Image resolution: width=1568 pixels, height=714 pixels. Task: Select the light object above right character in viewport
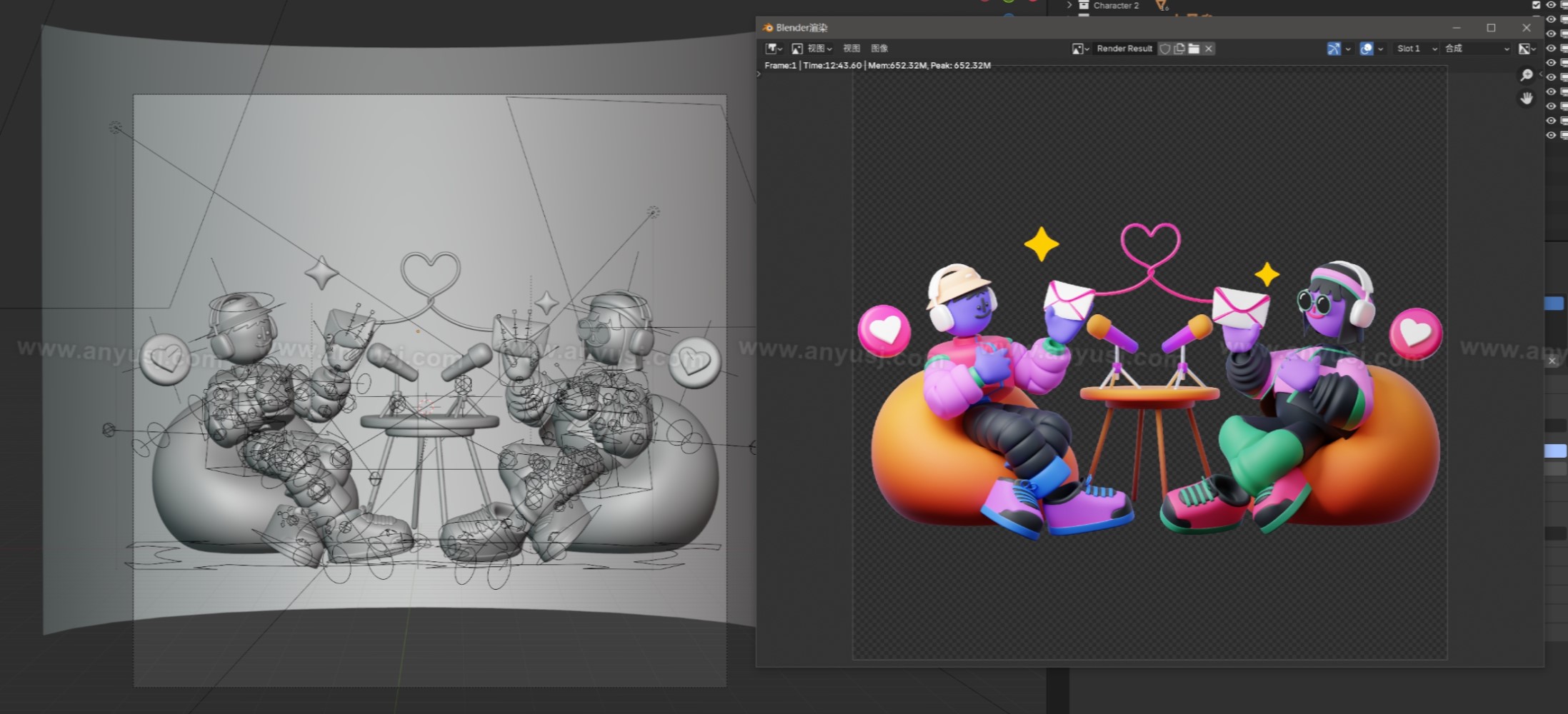click(x=653, y=212)
